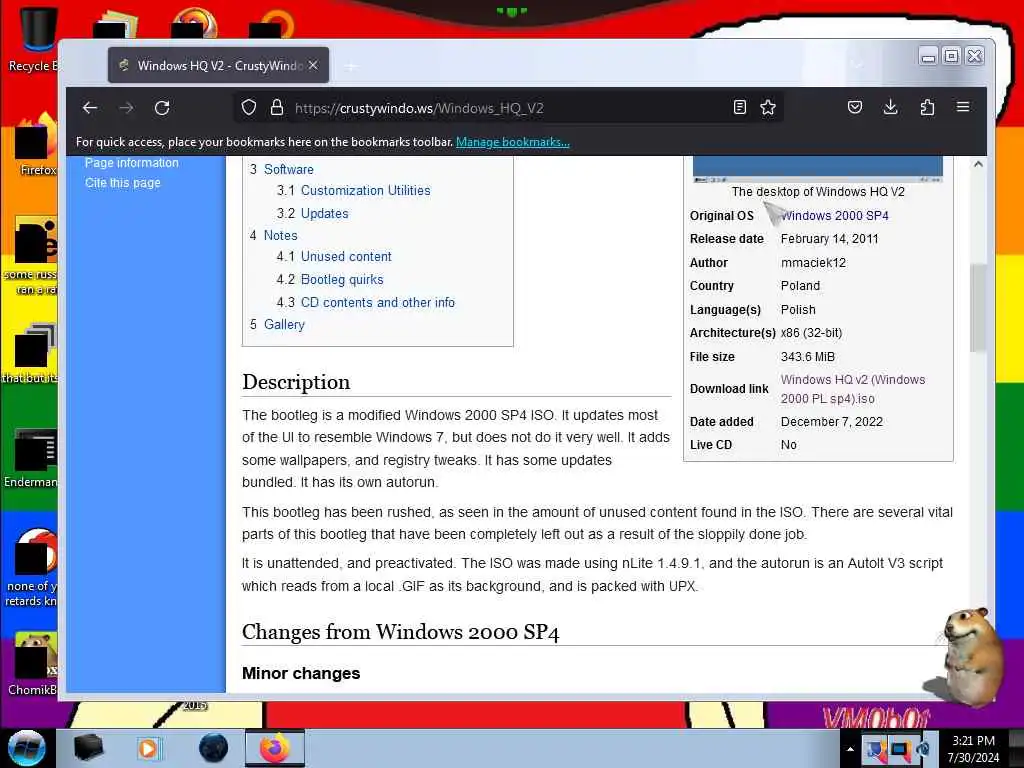Click the volume speaker tray icon
1024x768 pixels.
tap(924, 750)
